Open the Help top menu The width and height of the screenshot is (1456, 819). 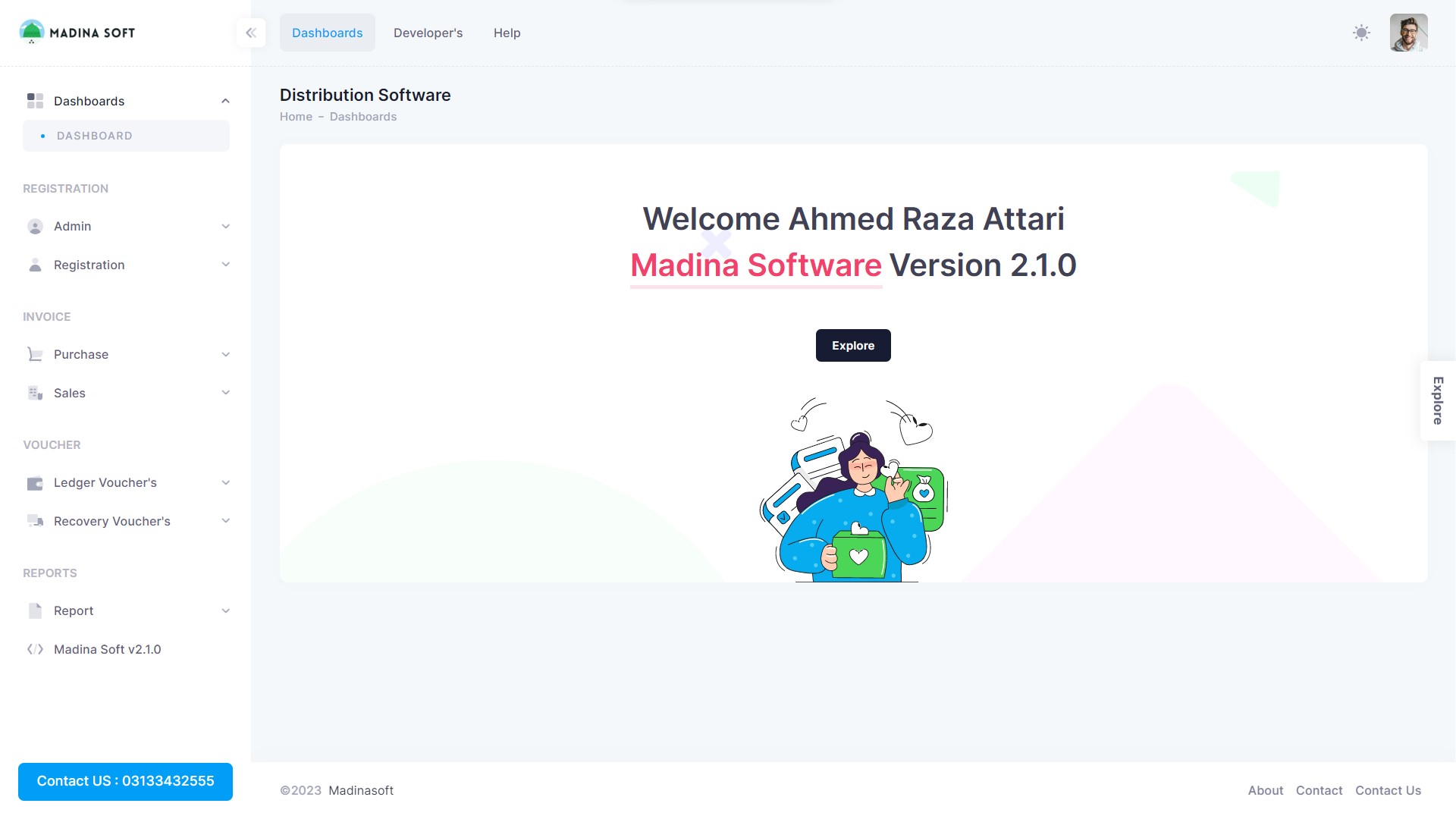pyautogui.click(x=507, y=33)
